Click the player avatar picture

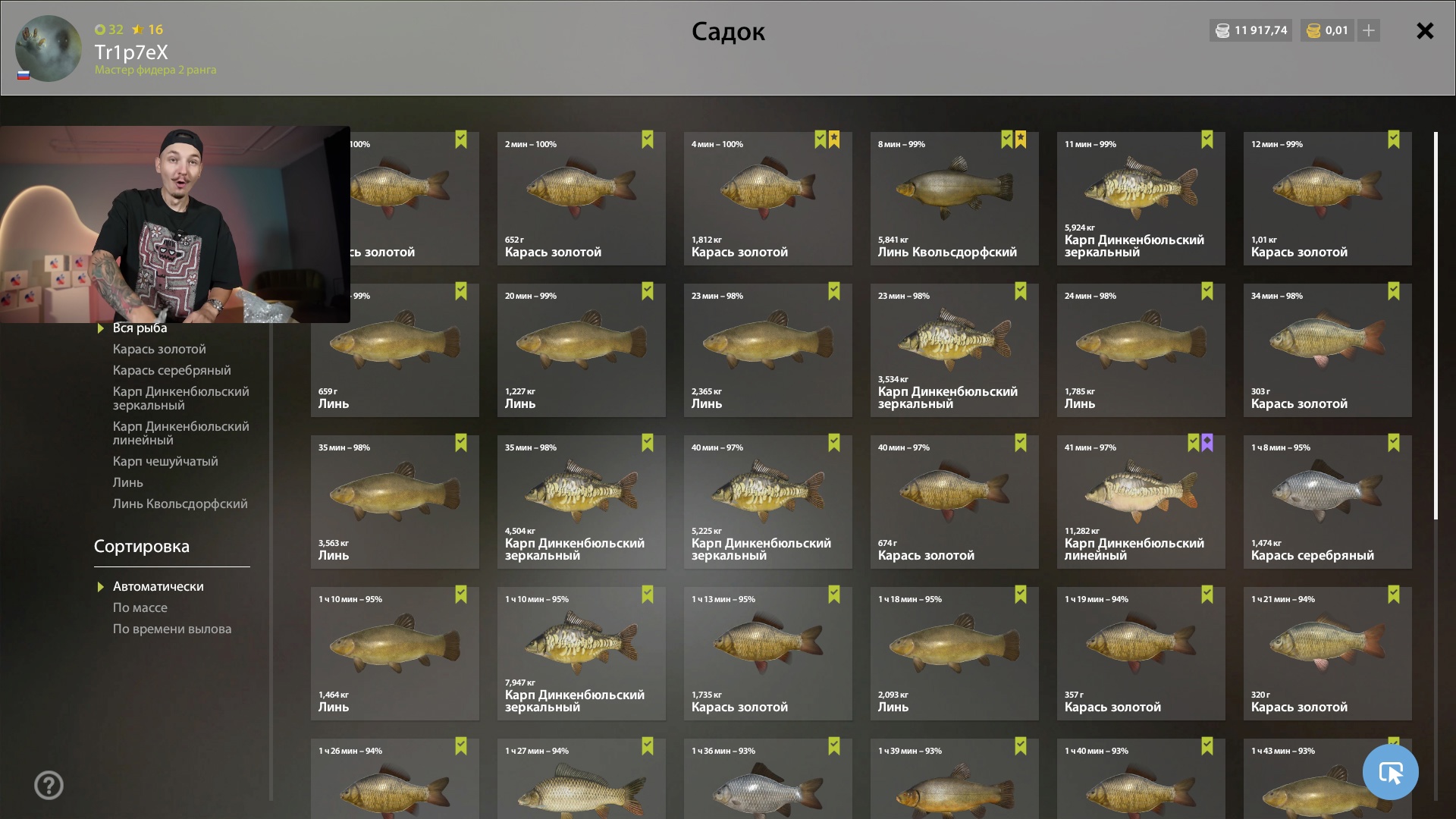pos(49,49)
